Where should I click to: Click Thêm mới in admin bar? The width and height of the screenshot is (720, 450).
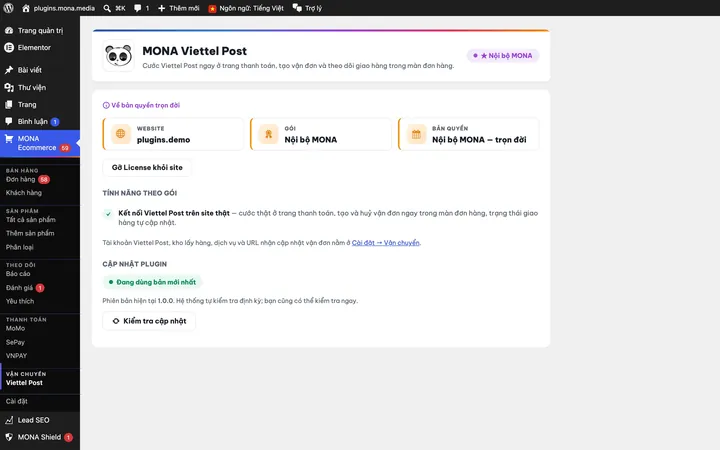184,8
